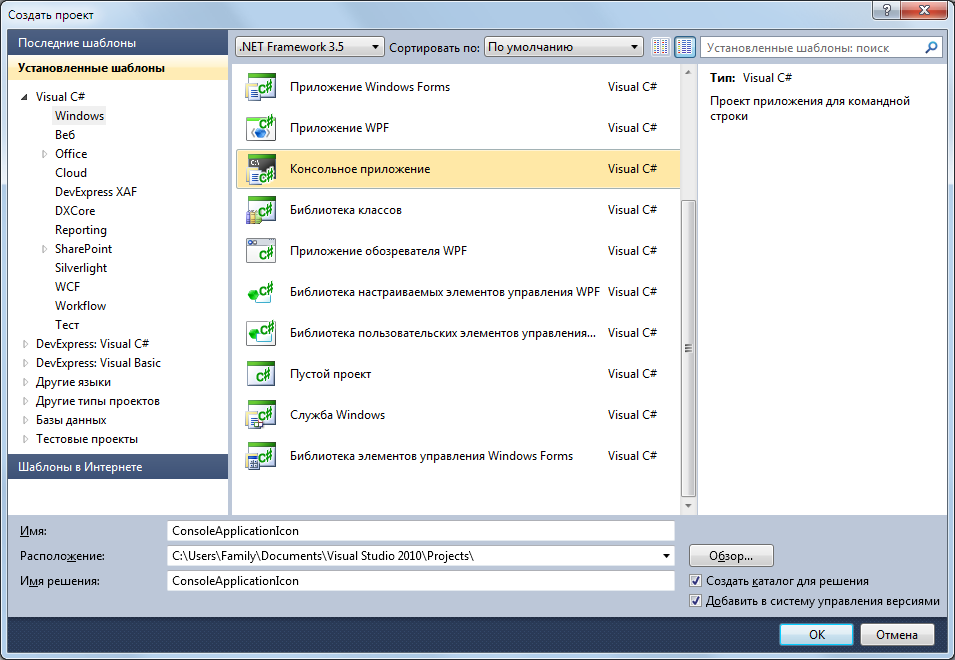Click the Имя project name field
Viewport: 955px width, 660px height.
pos(421,531)
